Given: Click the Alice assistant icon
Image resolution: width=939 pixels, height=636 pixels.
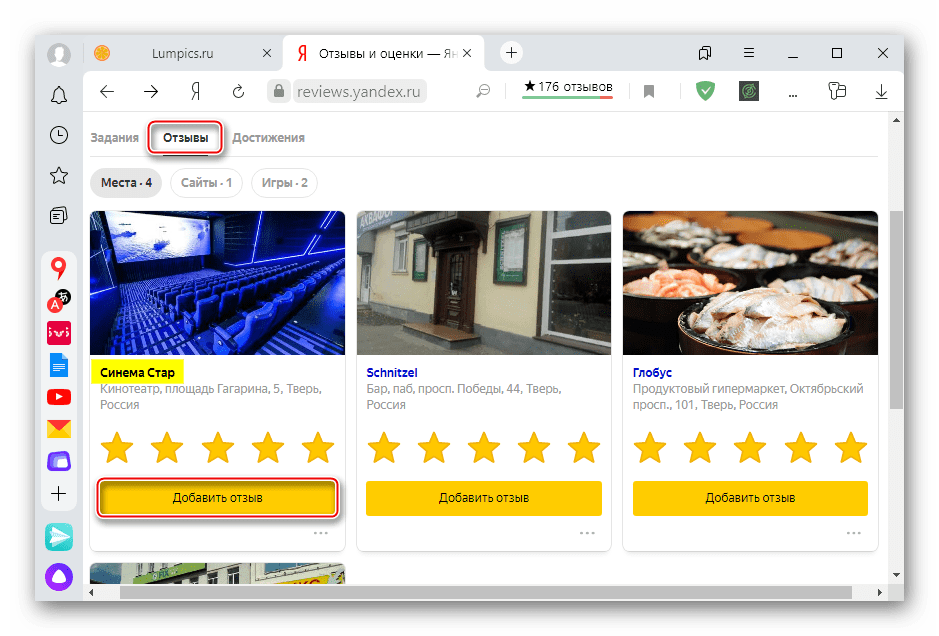Looking at the screenshot, I should point(59,577).
